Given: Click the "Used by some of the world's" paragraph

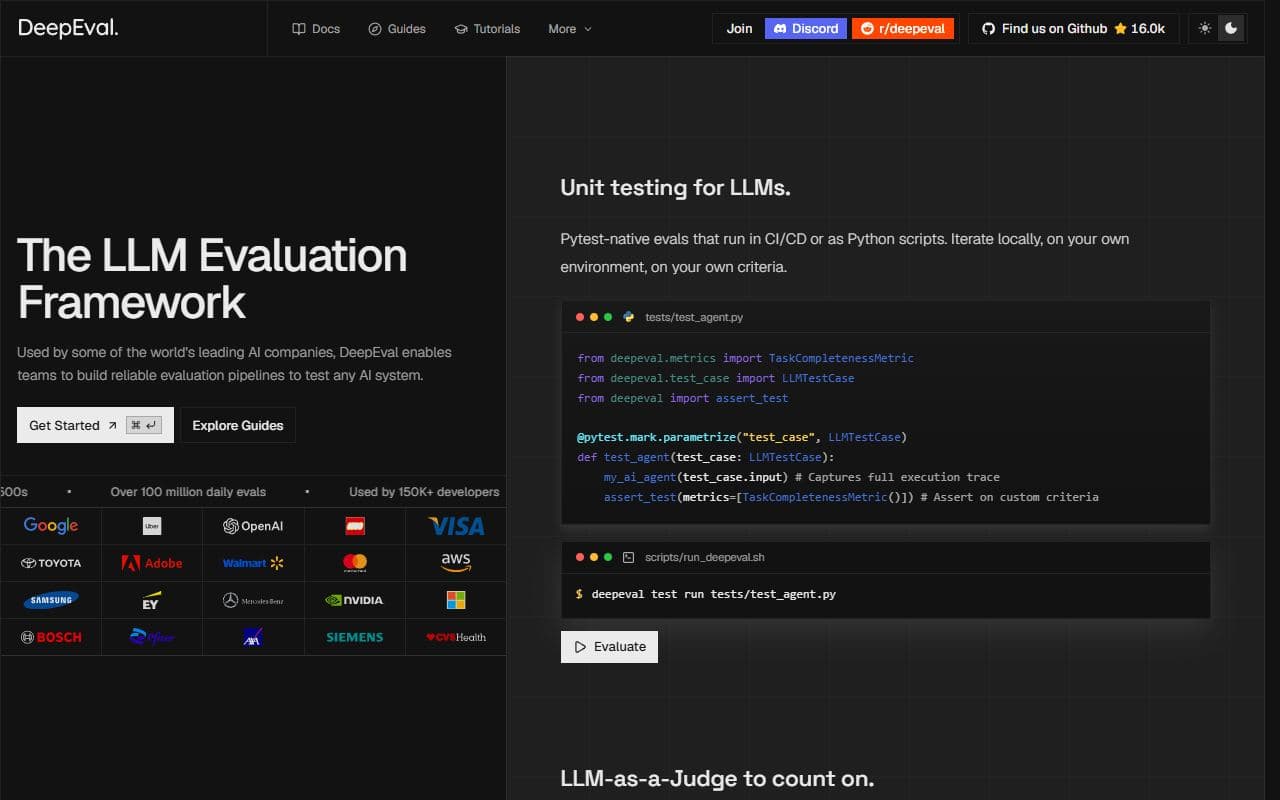Looking at the screenshot, I should (x=234, y=364).
